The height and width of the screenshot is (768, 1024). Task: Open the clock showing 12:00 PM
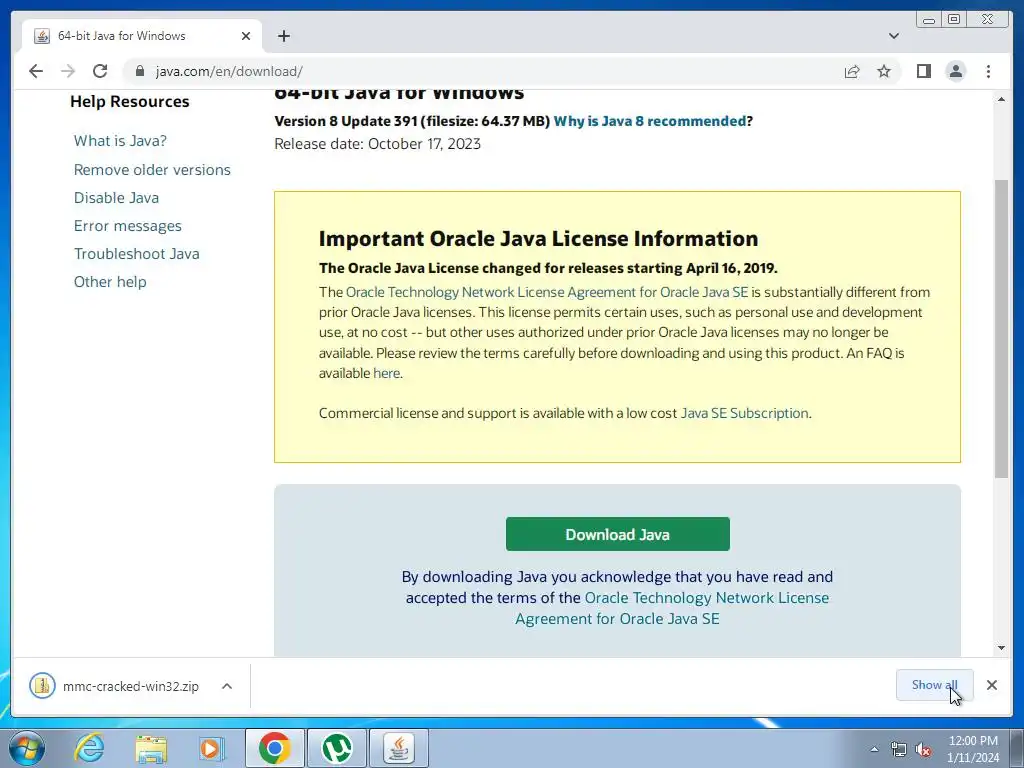[973, 749]
